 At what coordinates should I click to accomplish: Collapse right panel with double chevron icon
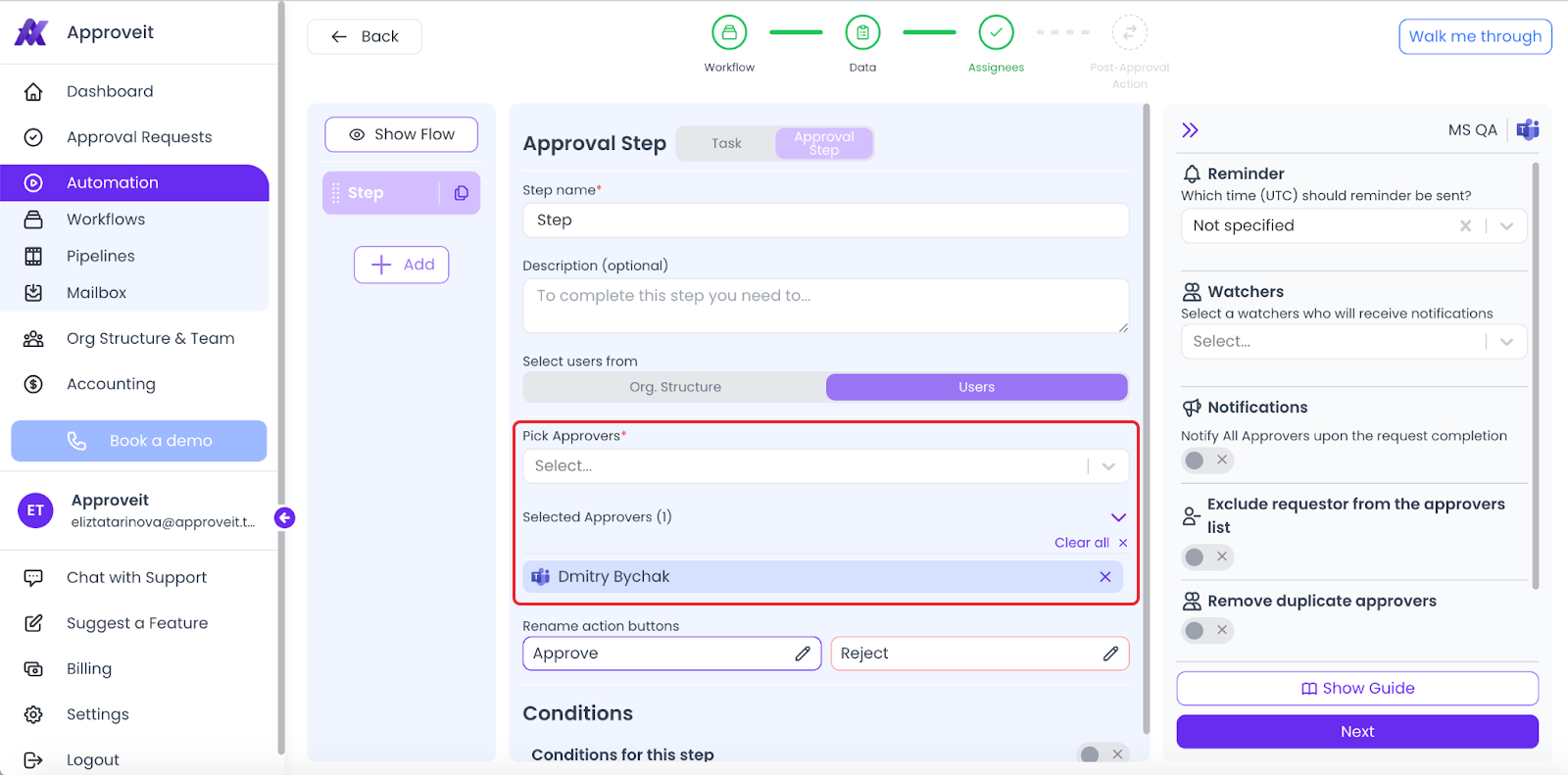(1190, 130)
